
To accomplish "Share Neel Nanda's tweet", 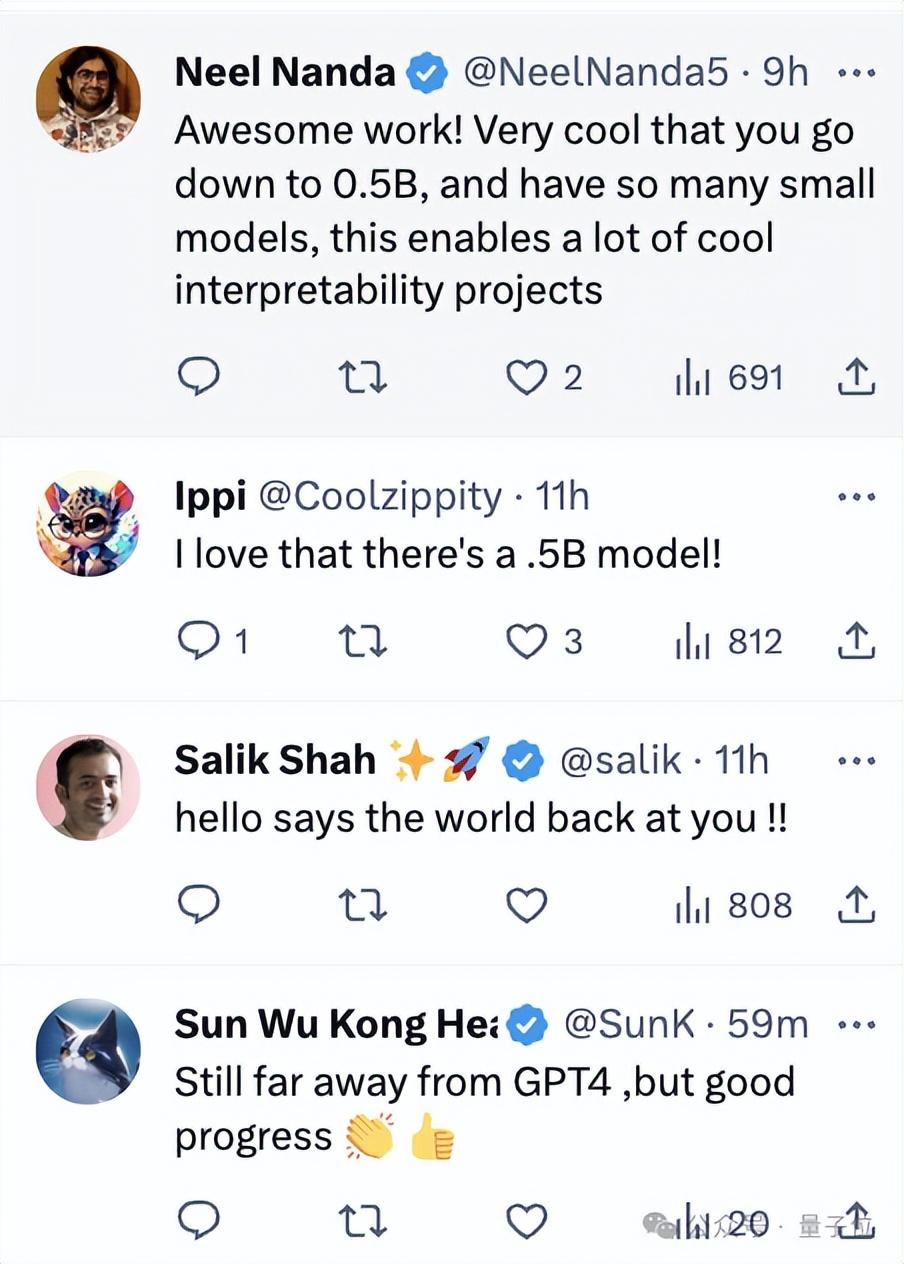I will [855, 378].
